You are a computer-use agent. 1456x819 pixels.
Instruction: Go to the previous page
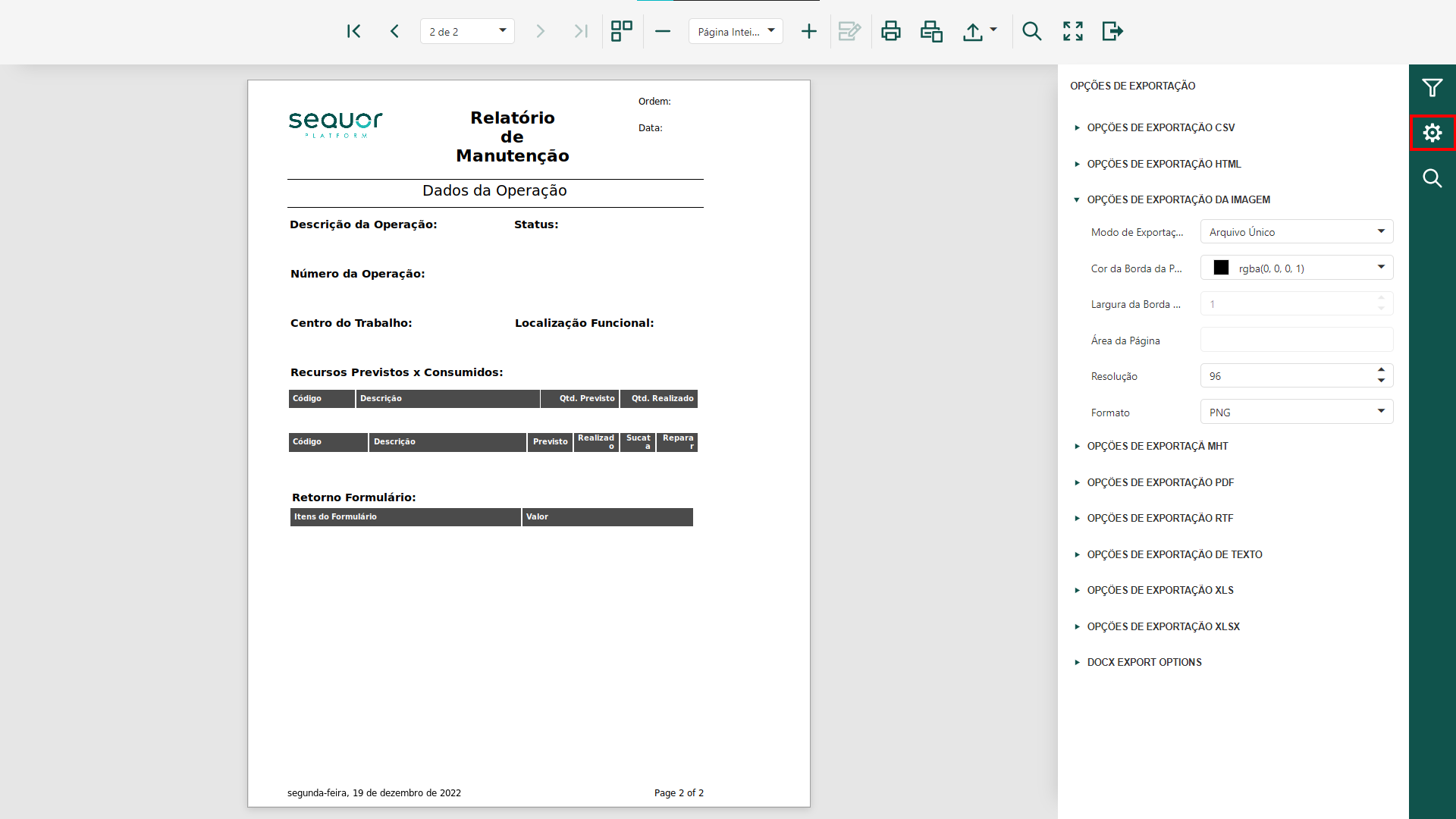[394, 31]
